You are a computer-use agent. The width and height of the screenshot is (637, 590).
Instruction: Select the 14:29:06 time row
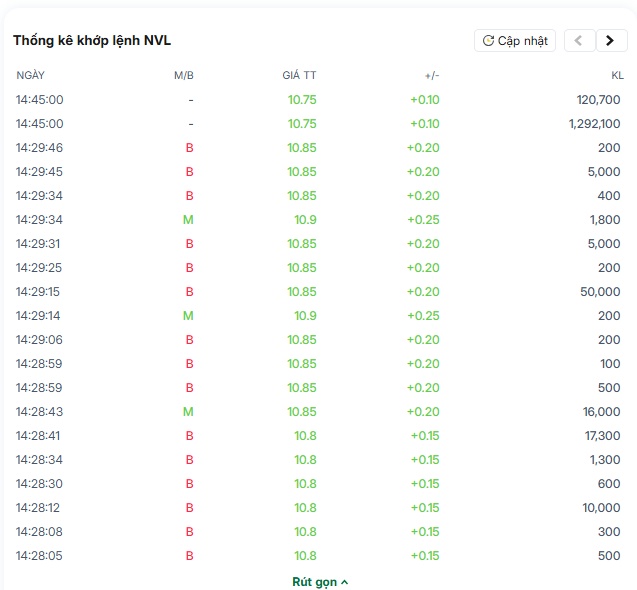[x=318, y=339]
